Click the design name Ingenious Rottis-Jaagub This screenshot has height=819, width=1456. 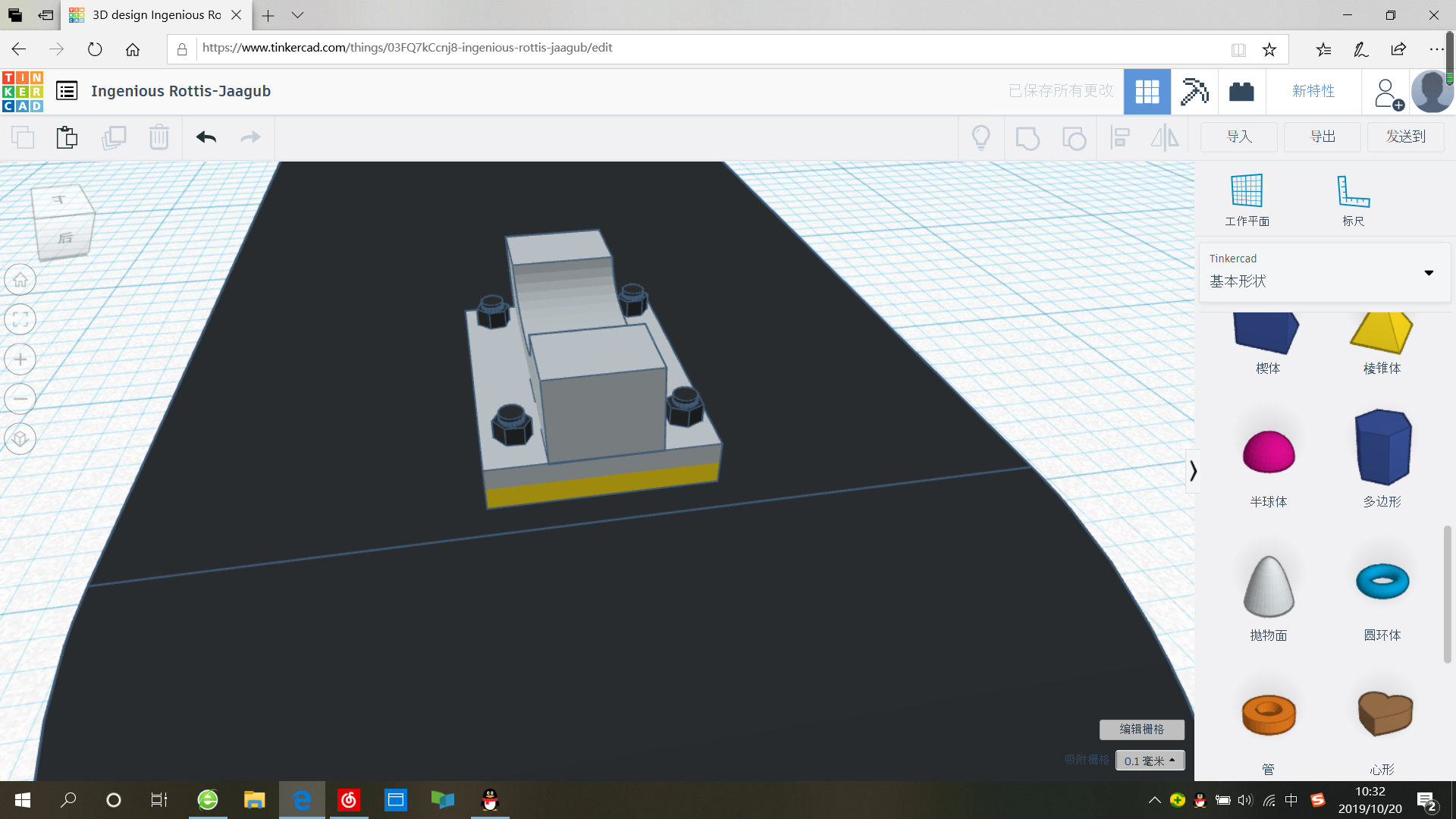(180, 91)
